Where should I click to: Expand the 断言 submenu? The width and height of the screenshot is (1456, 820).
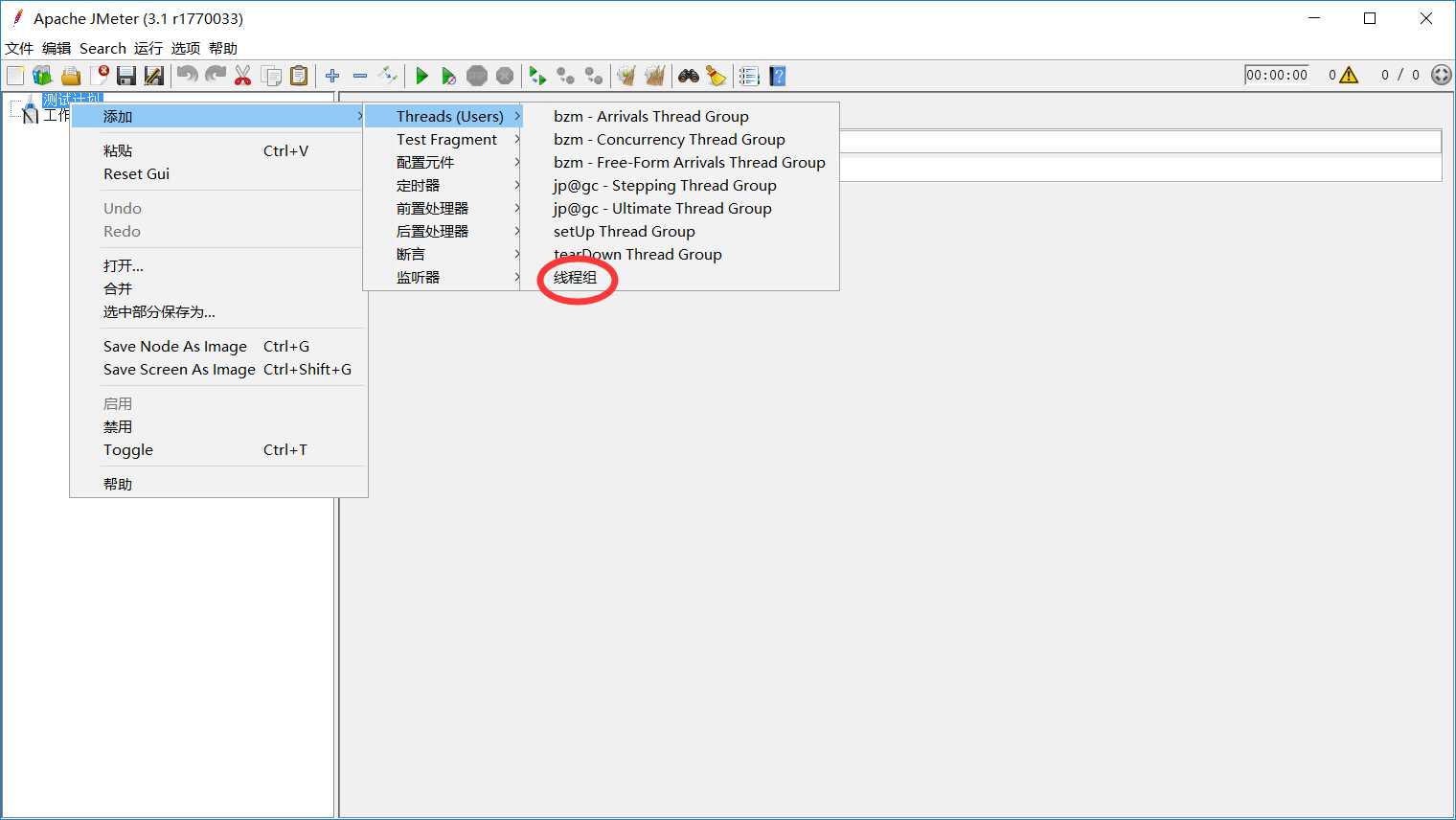(444, 254)
